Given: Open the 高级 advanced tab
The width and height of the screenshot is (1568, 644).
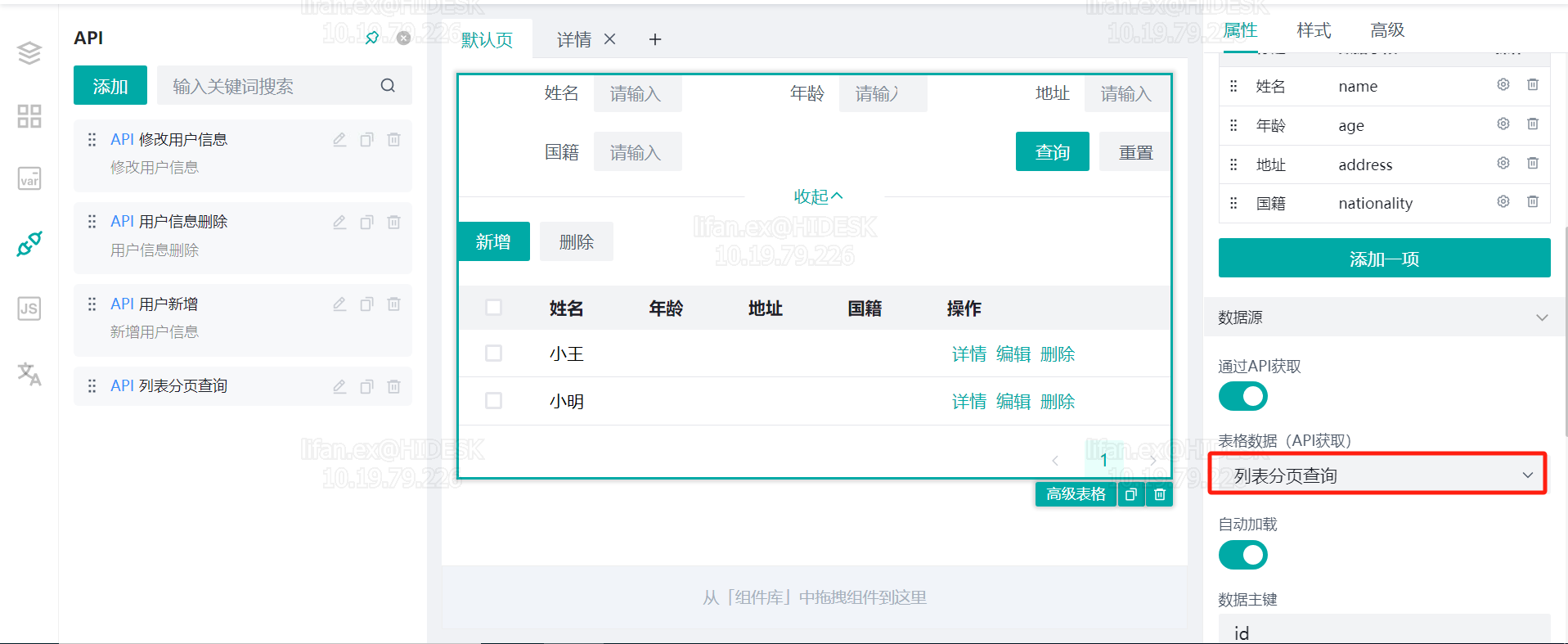Looking at the screenshot, I should (1387, 30).
